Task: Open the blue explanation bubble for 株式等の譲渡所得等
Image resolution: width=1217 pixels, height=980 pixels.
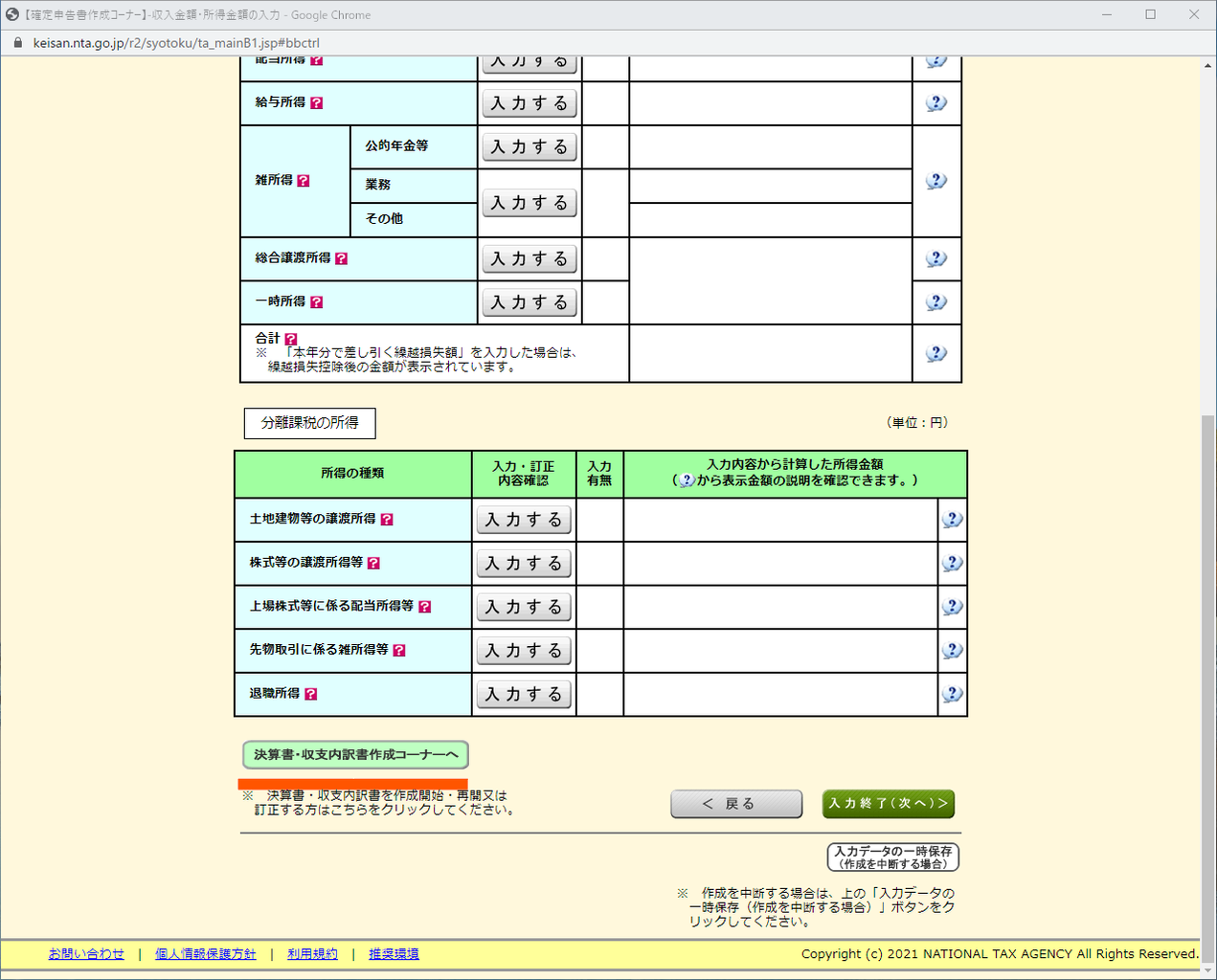Action: tap(952, 564)
